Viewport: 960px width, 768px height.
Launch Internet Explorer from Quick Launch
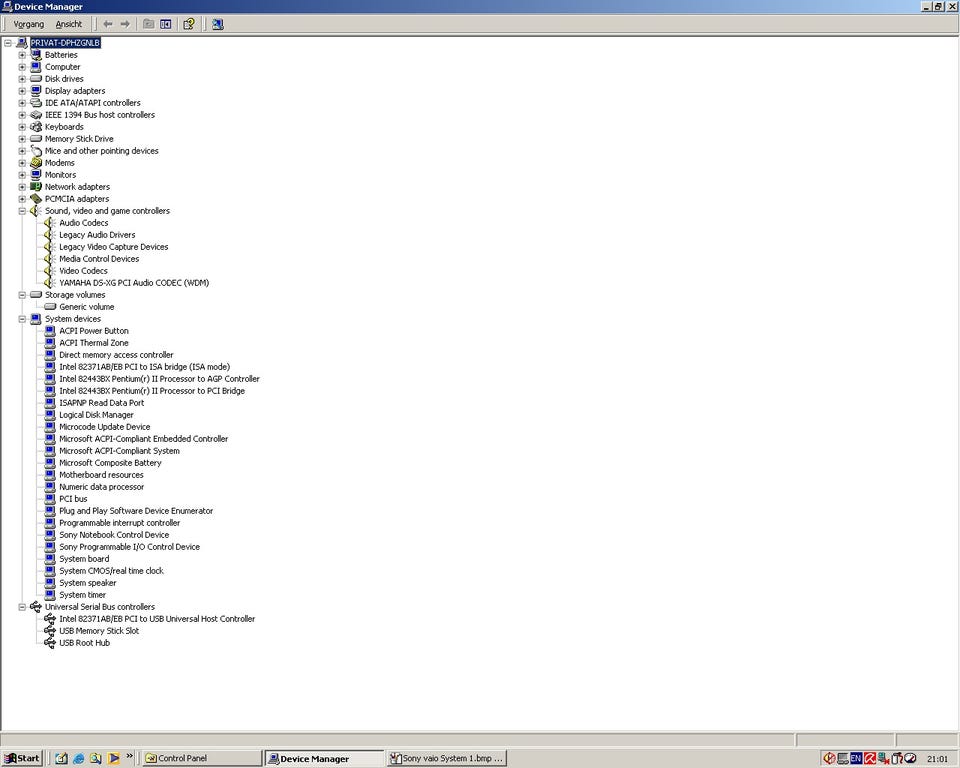78,758
